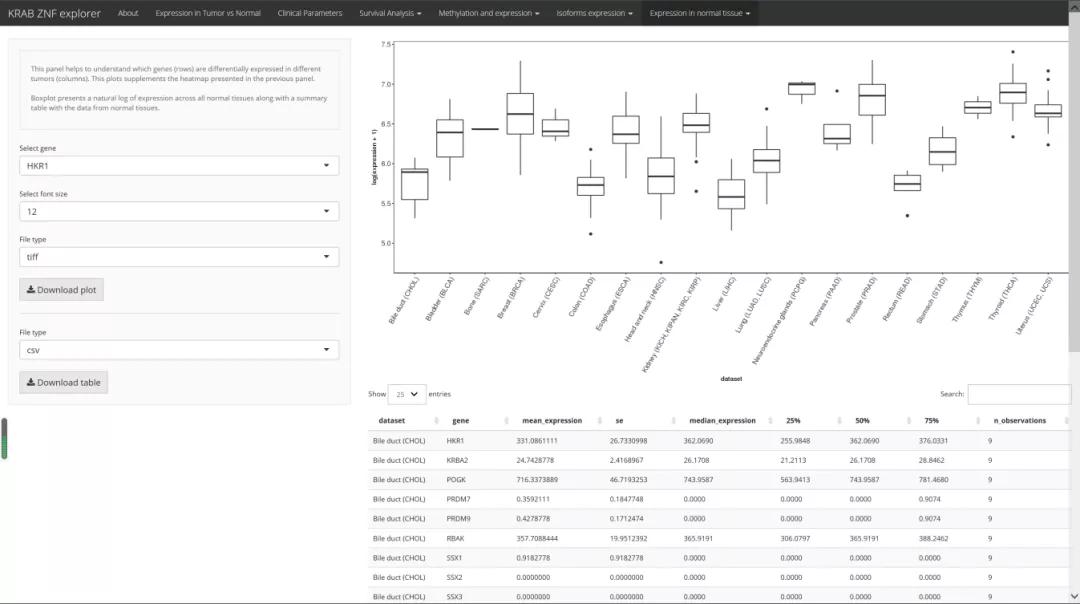Click mean expression value 716.3373889

point(537,479)
